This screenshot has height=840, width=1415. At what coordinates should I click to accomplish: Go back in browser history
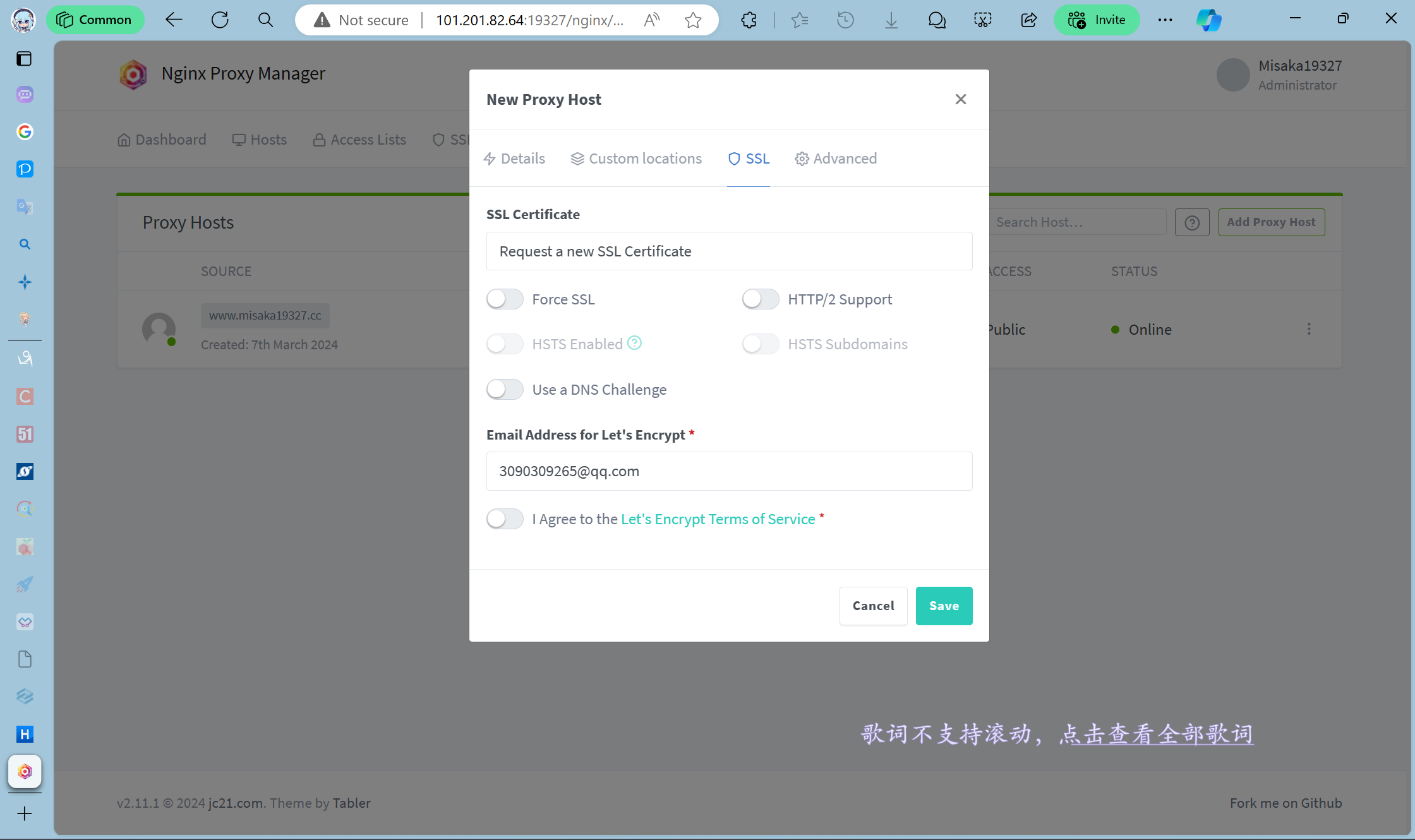tap(174, 20)
